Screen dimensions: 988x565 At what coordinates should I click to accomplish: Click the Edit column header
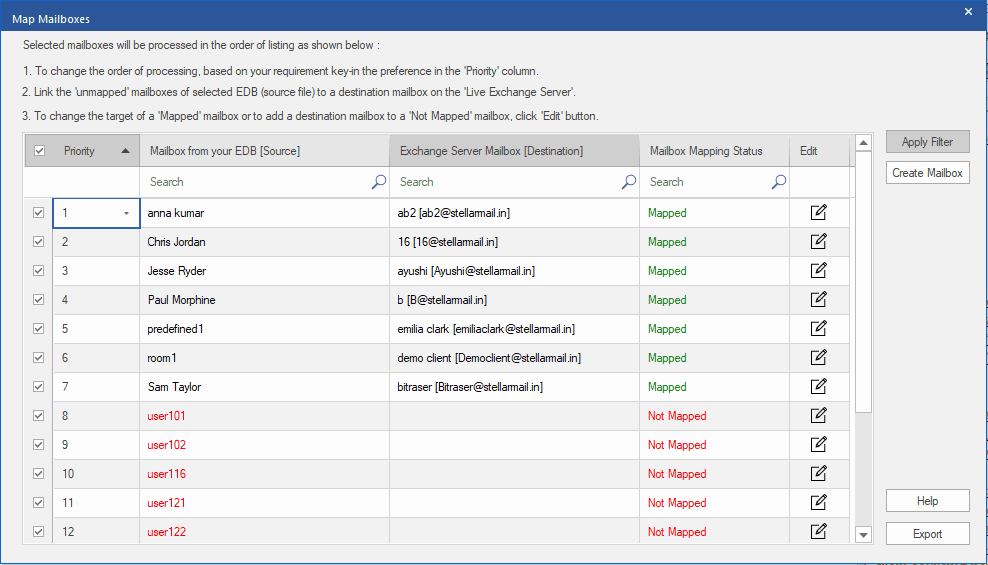pos(819,151)
